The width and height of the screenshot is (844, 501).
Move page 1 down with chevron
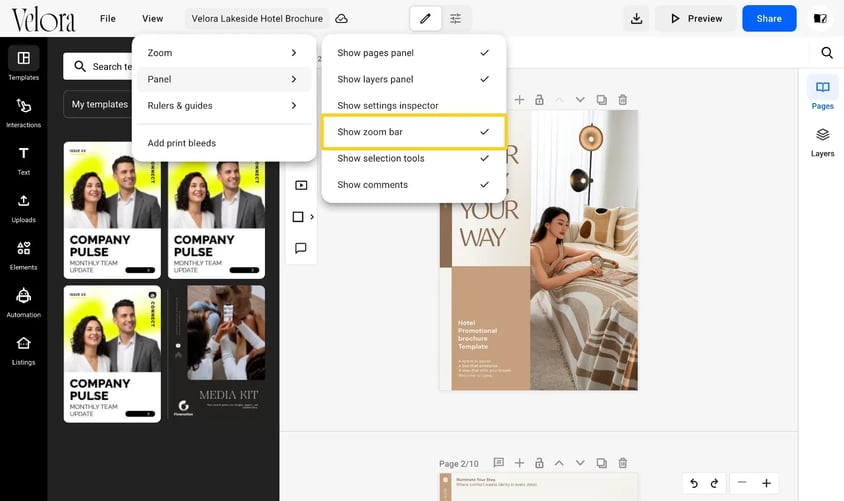tap(580, 100)
